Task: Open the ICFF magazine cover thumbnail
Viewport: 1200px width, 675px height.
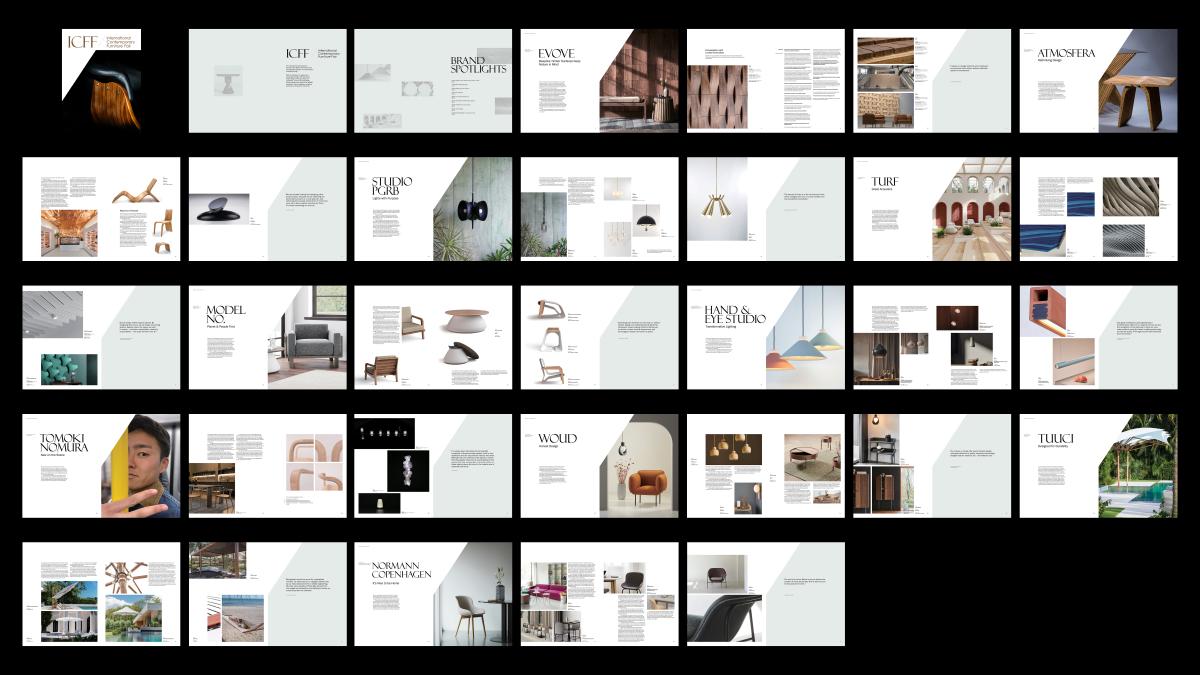Action: click(101, 80)
